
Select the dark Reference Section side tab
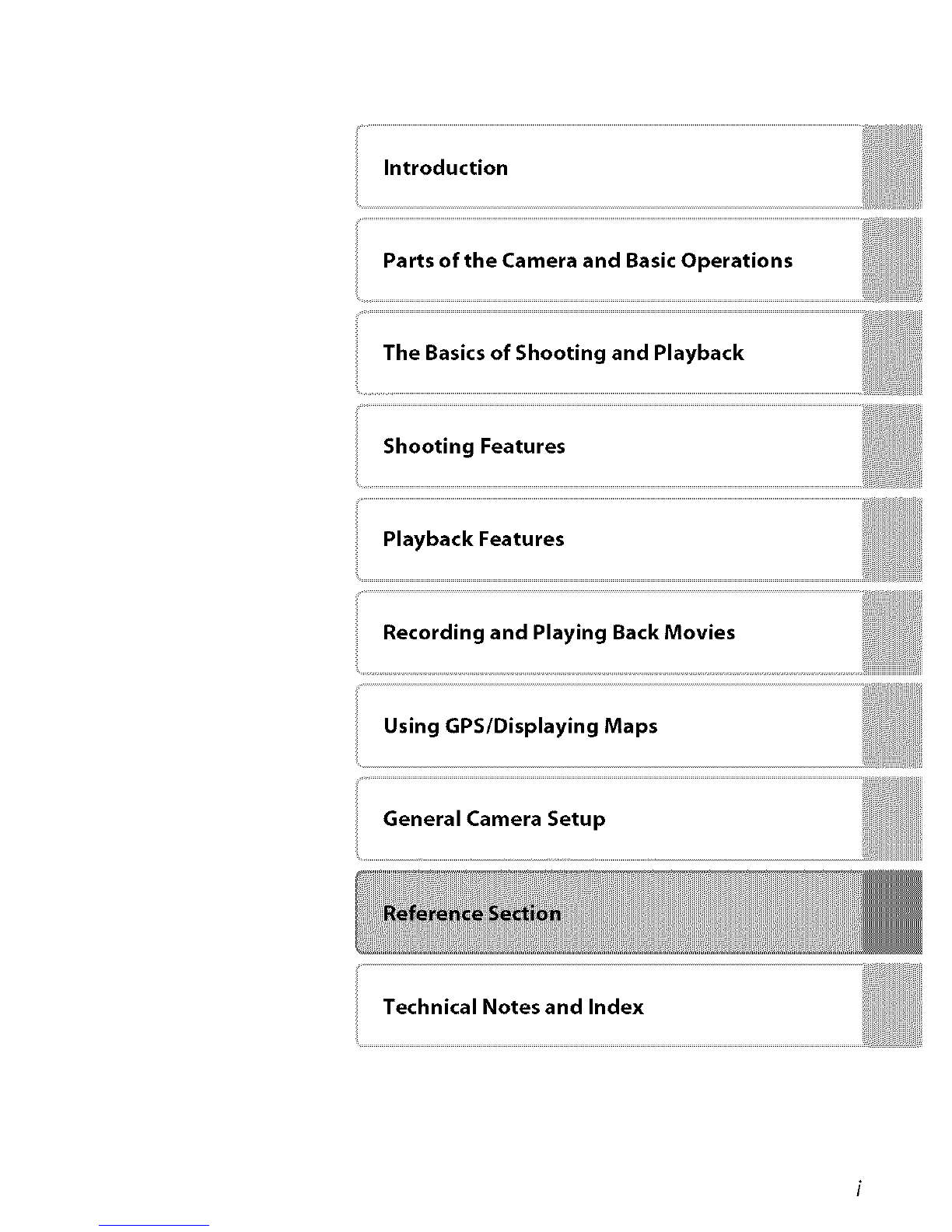point(892,912)
